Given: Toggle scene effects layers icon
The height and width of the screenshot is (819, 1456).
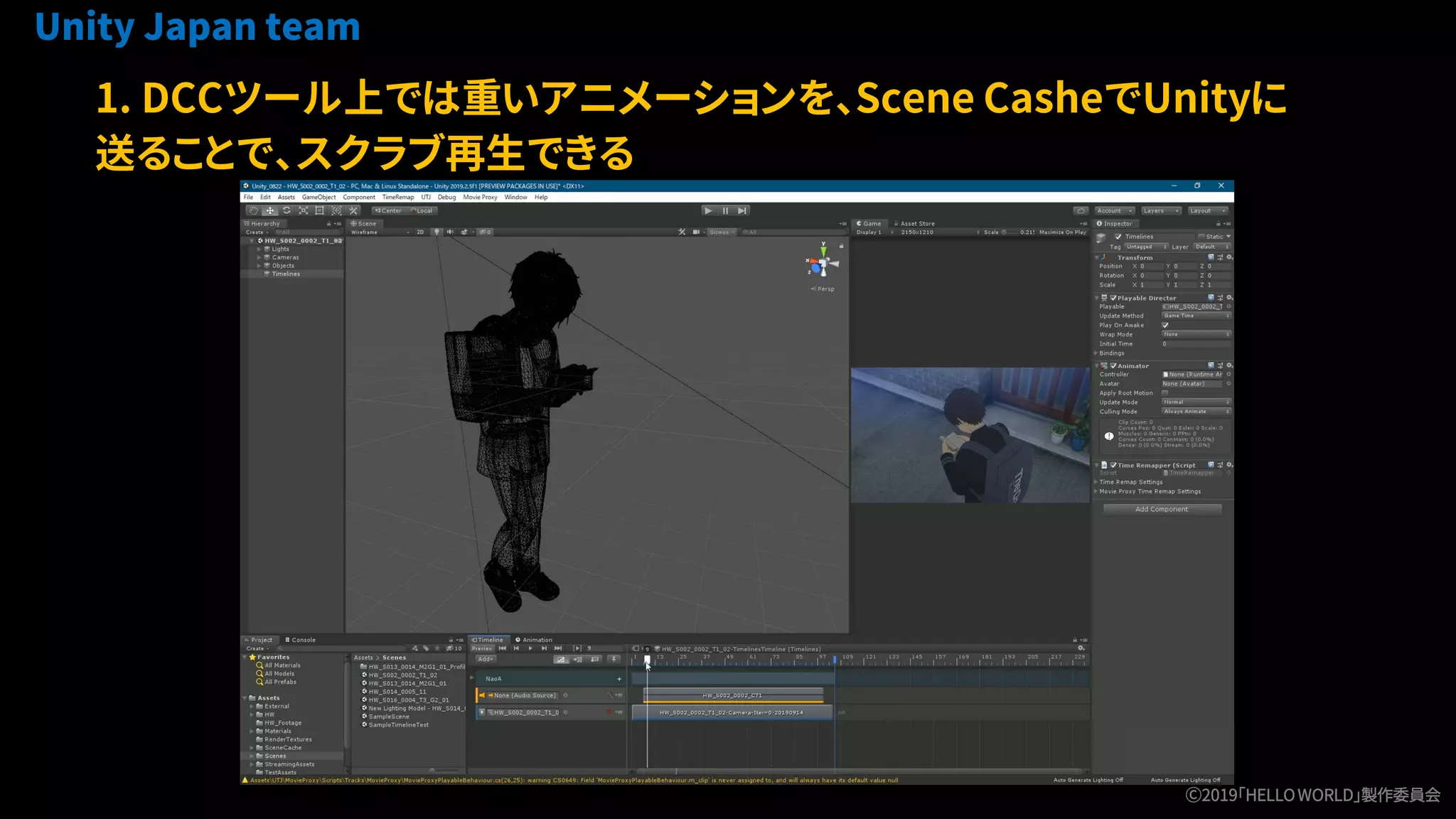Looking at the screenshot, I should (x=465, y=232).
